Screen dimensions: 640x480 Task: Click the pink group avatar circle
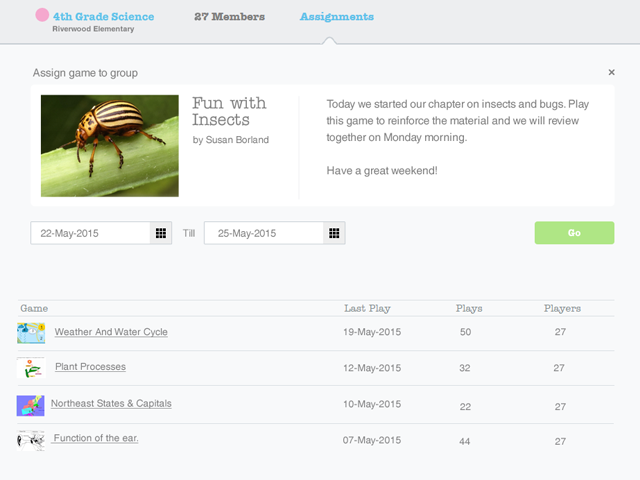point(42,15)
